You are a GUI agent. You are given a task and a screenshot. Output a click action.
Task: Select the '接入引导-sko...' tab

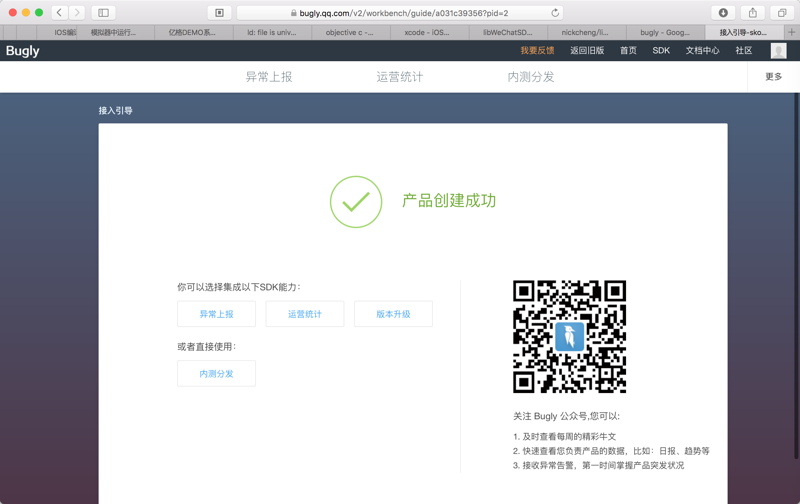(x=743, y=32)
